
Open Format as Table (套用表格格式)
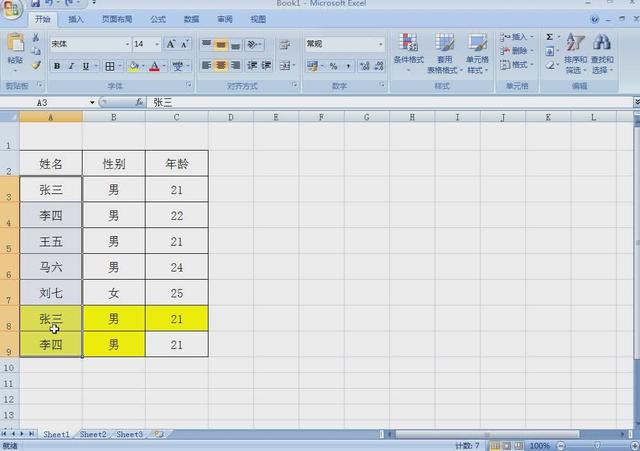[x=445, y=53]
